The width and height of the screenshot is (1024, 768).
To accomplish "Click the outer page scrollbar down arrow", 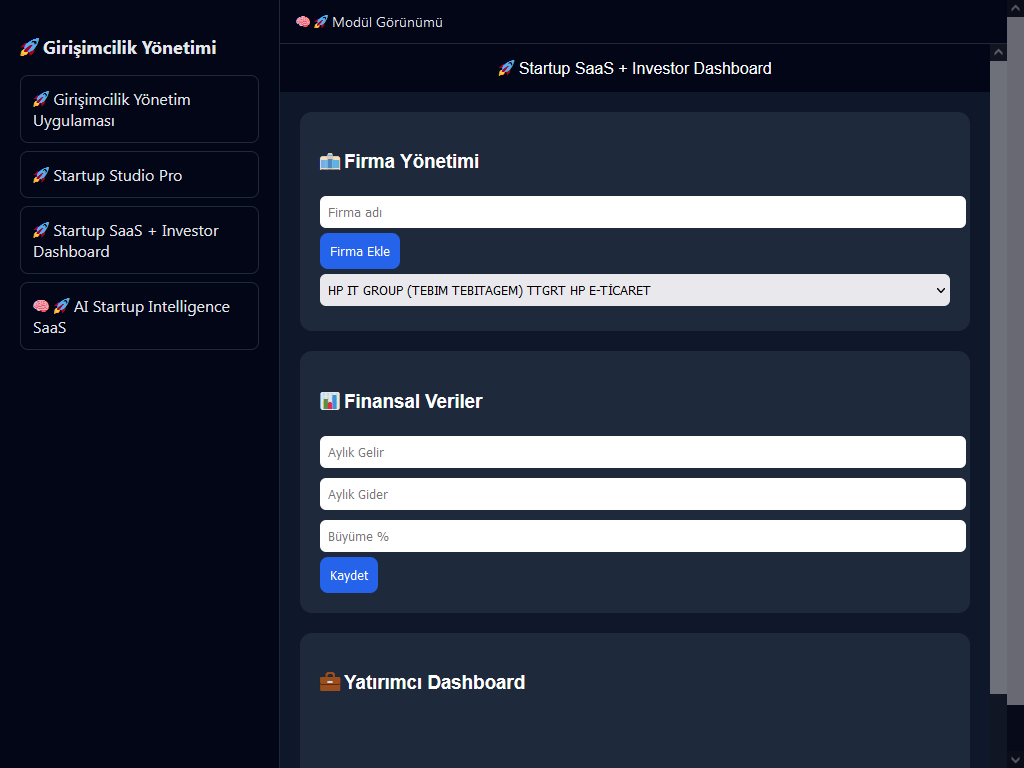I will tap(1015, 759).
